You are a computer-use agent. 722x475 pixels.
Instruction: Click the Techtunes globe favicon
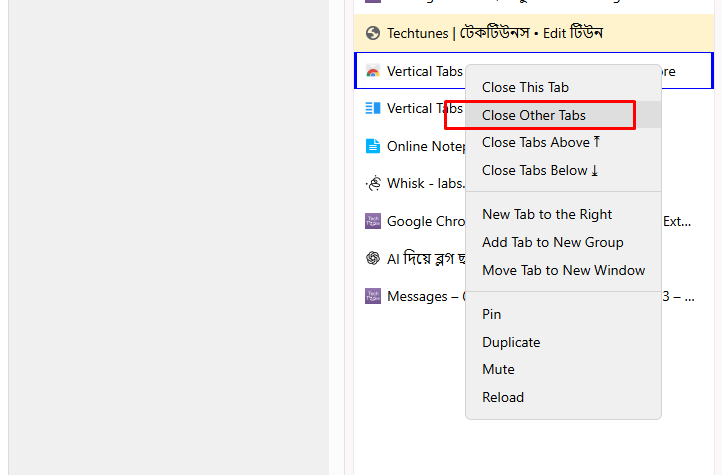pyautogui.click(x=373, y=33)
